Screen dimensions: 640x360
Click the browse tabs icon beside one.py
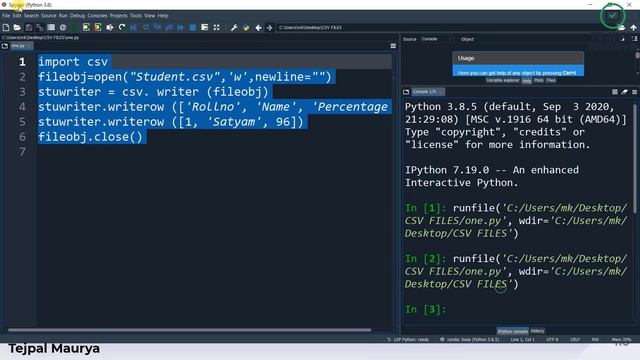tap(5, 46)
